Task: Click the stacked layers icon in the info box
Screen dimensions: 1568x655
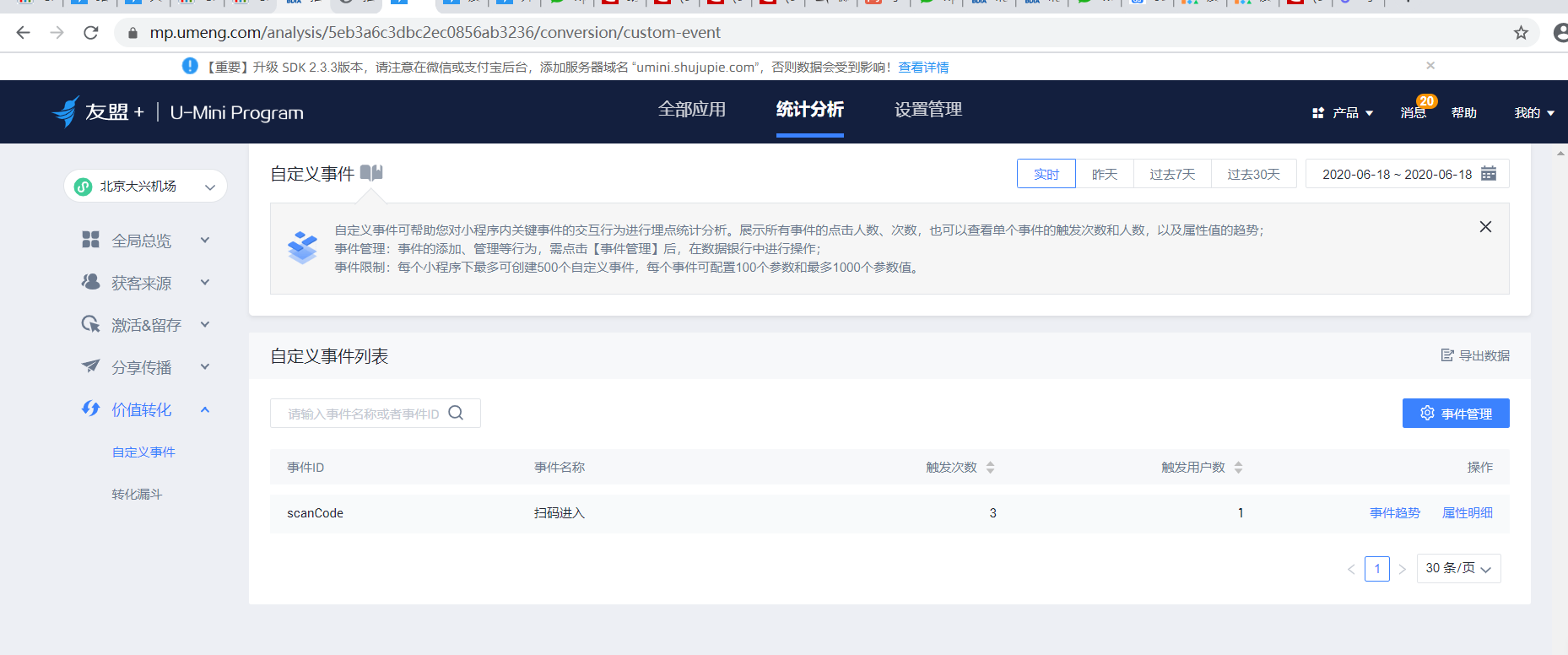Action: click(302, 247)
